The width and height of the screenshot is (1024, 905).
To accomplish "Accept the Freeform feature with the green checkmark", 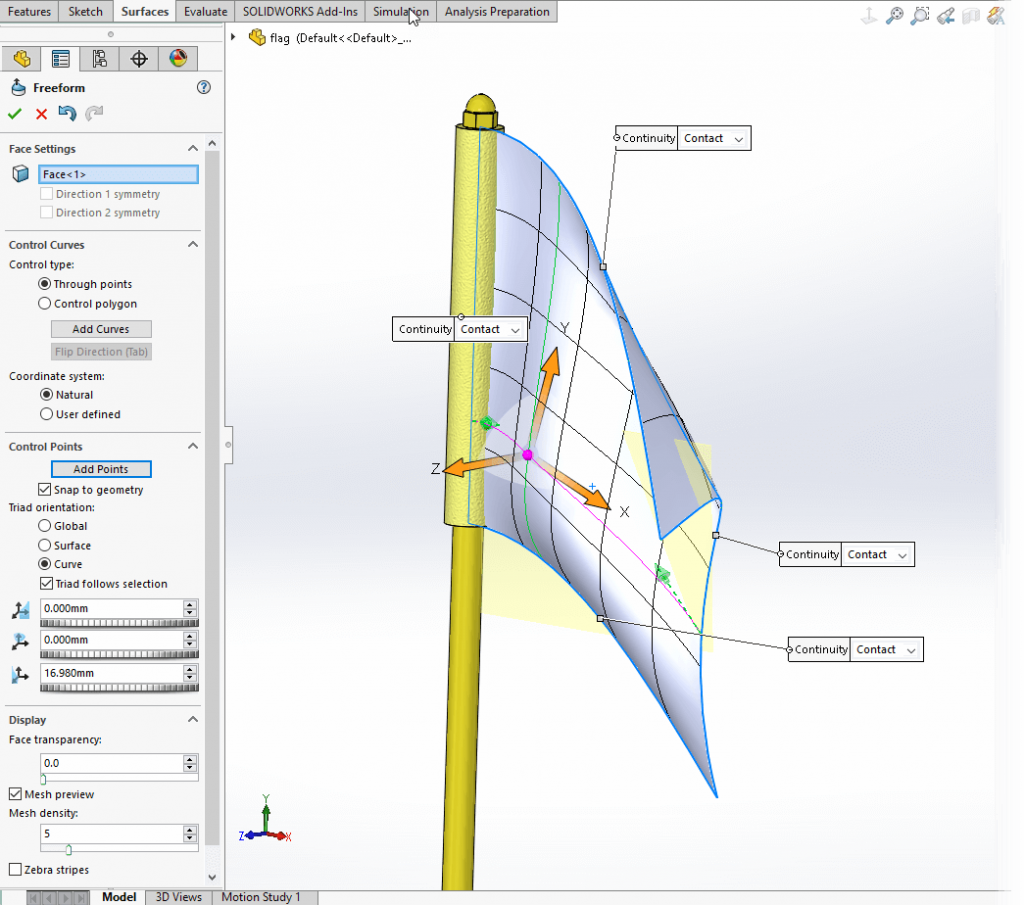I will (14, 113).
